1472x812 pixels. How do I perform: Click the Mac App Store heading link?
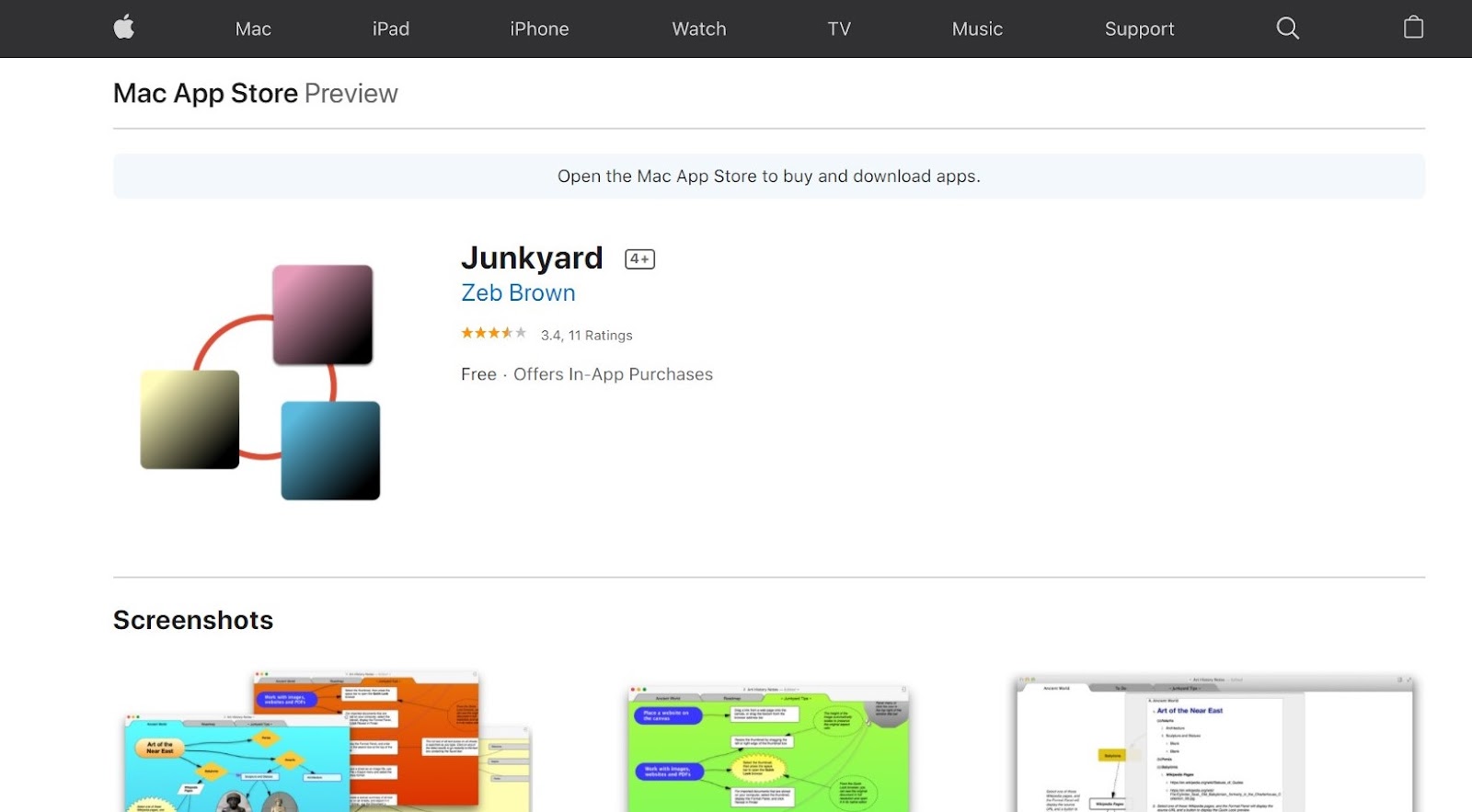point(205,93)
